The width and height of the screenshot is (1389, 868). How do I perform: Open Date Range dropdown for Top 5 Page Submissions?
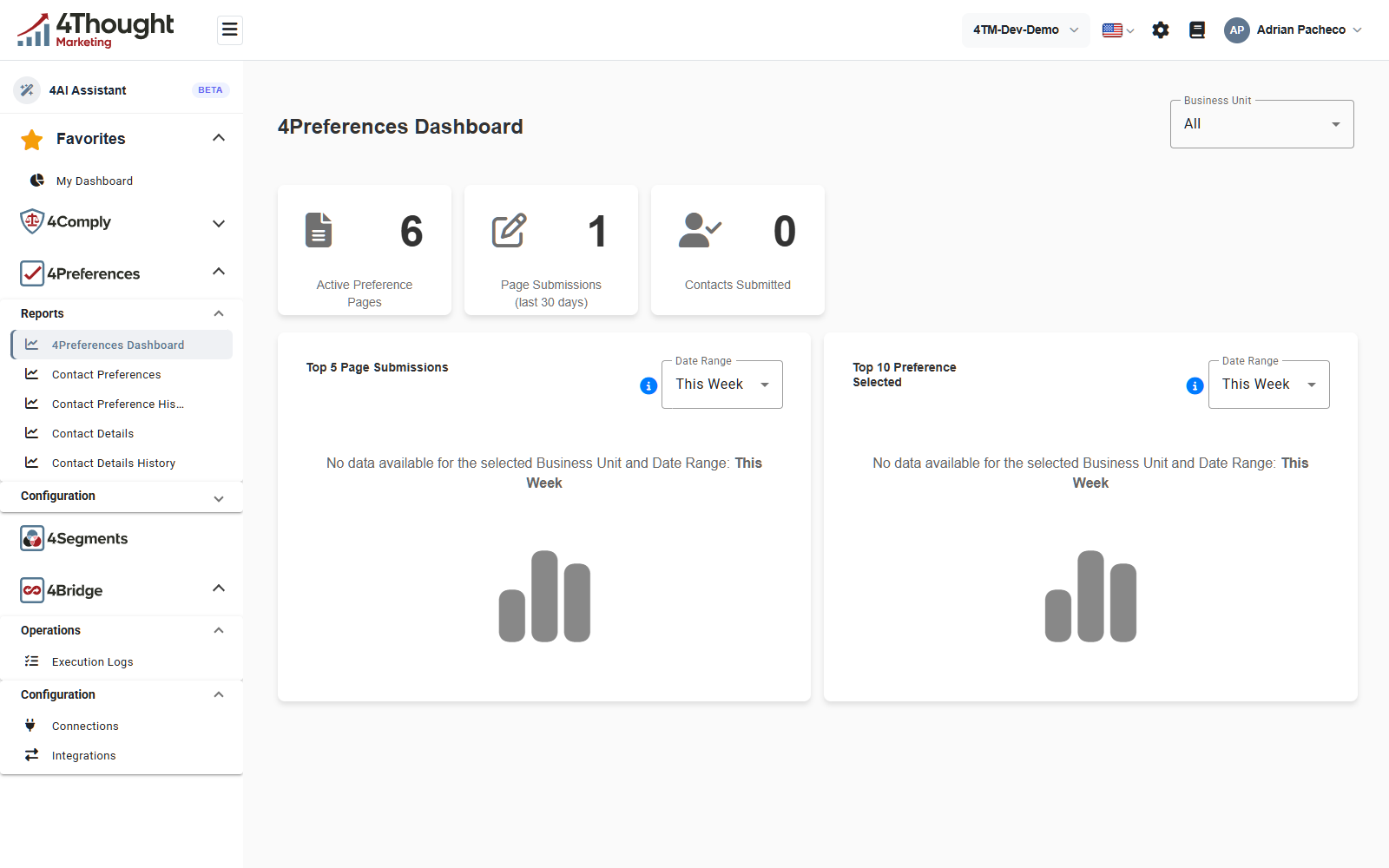(x=722, y=385)
